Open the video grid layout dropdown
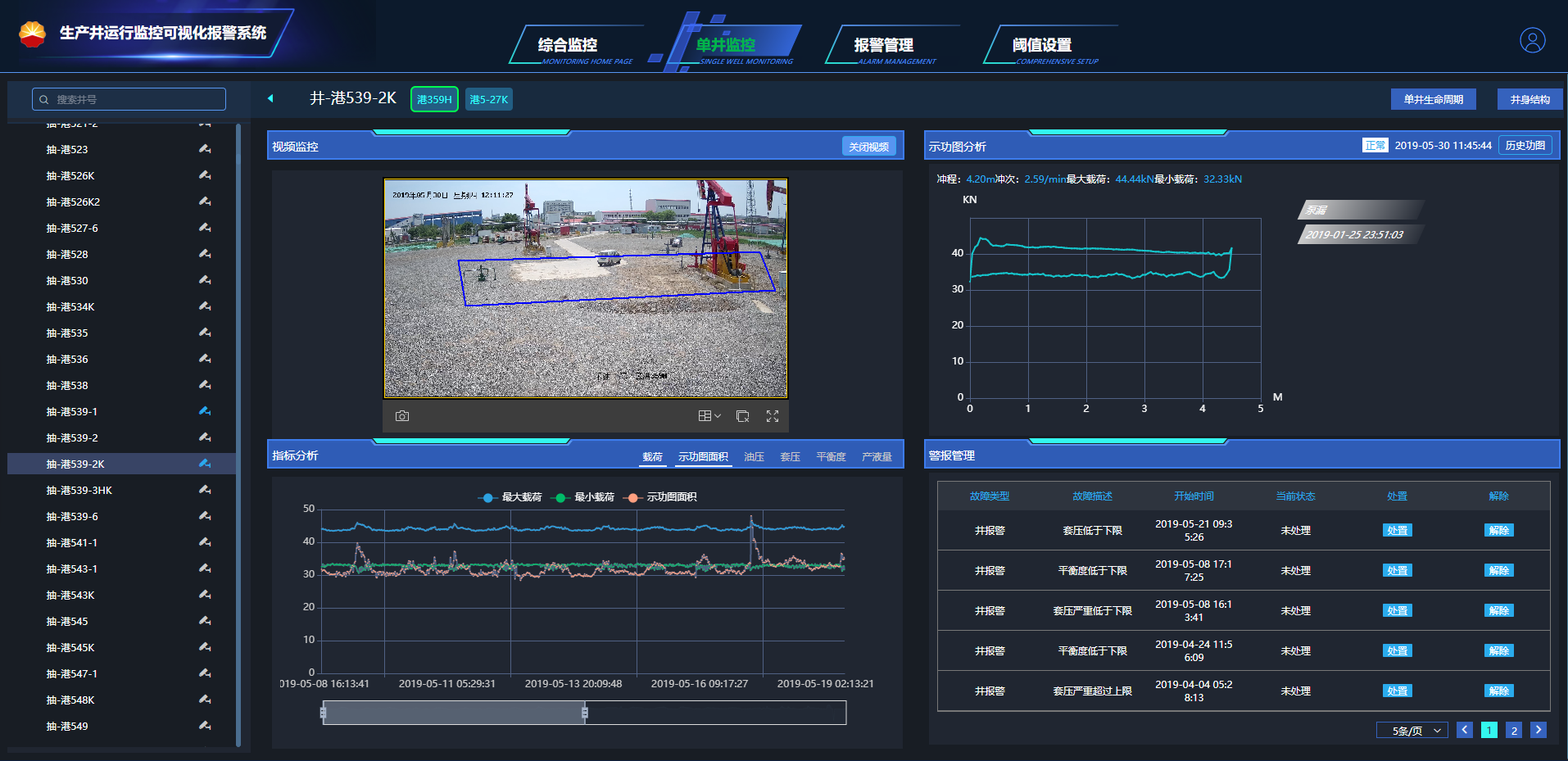 click(x=709, y=416)
